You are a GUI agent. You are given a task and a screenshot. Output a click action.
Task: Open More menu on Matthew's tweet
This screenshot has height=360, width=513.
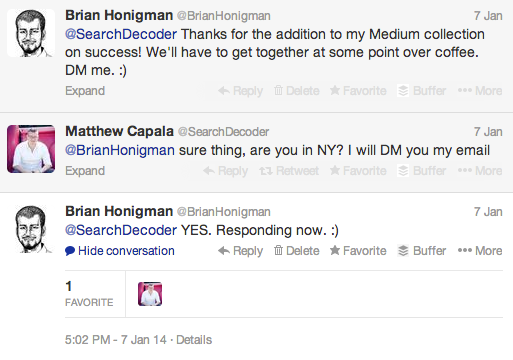(x=480, y=171)
